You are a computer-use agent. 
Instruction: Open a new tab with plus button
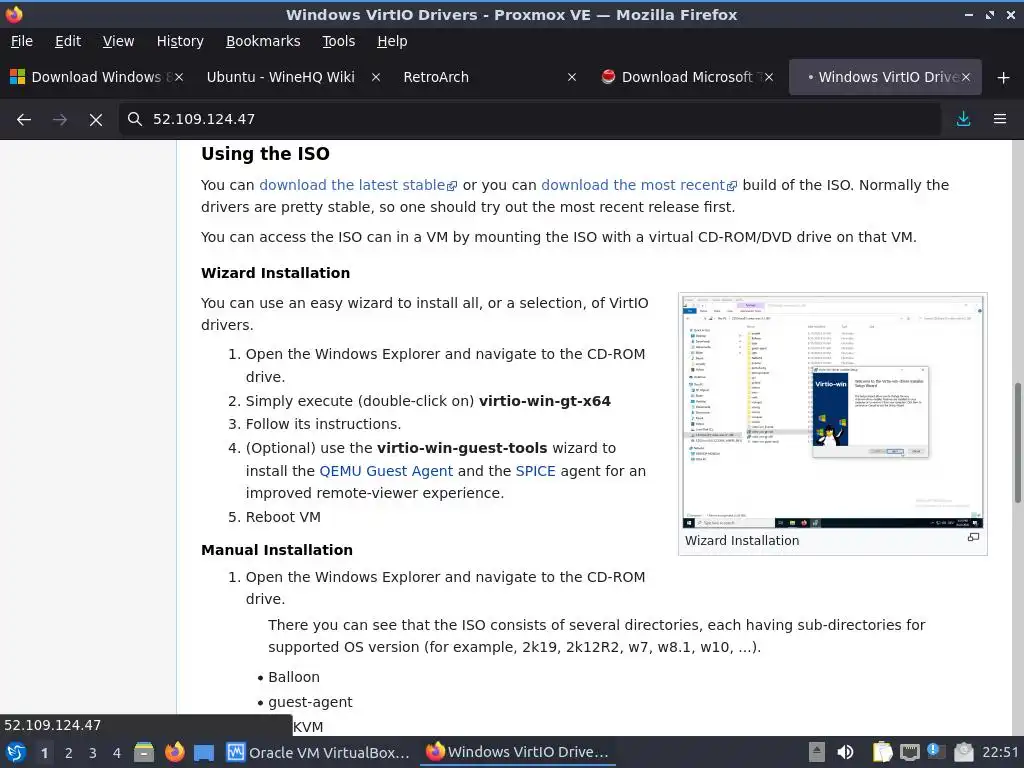pyautogui.click(x=1004, y=77)
